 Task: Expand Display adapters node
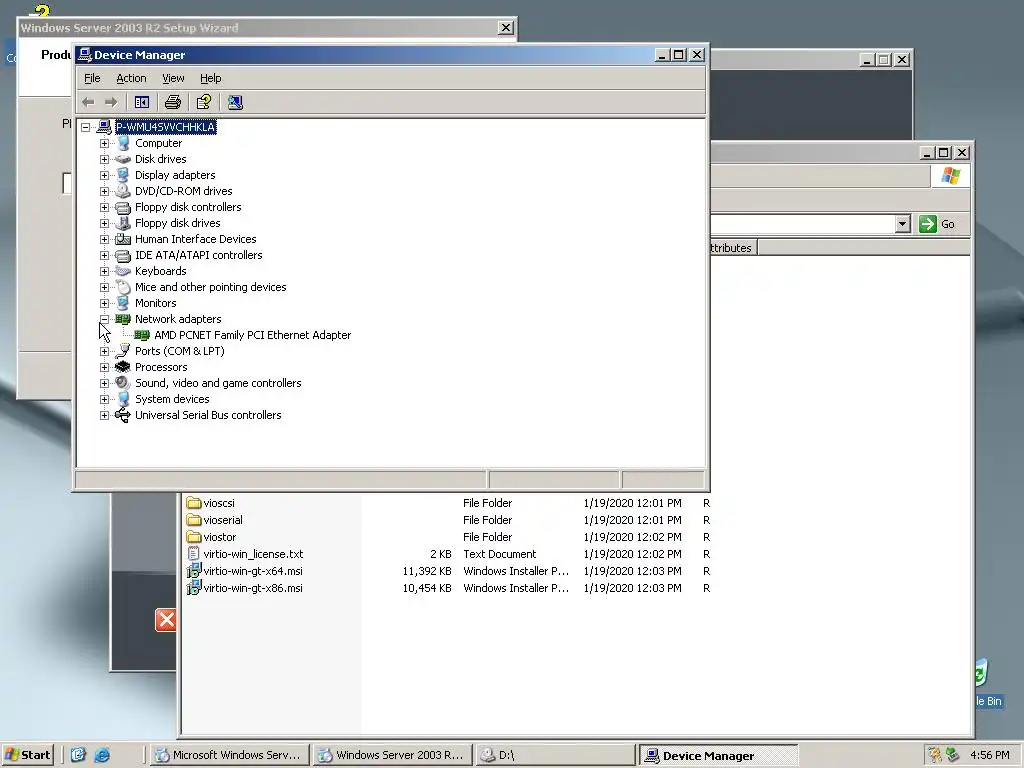(x=104, y=175)
